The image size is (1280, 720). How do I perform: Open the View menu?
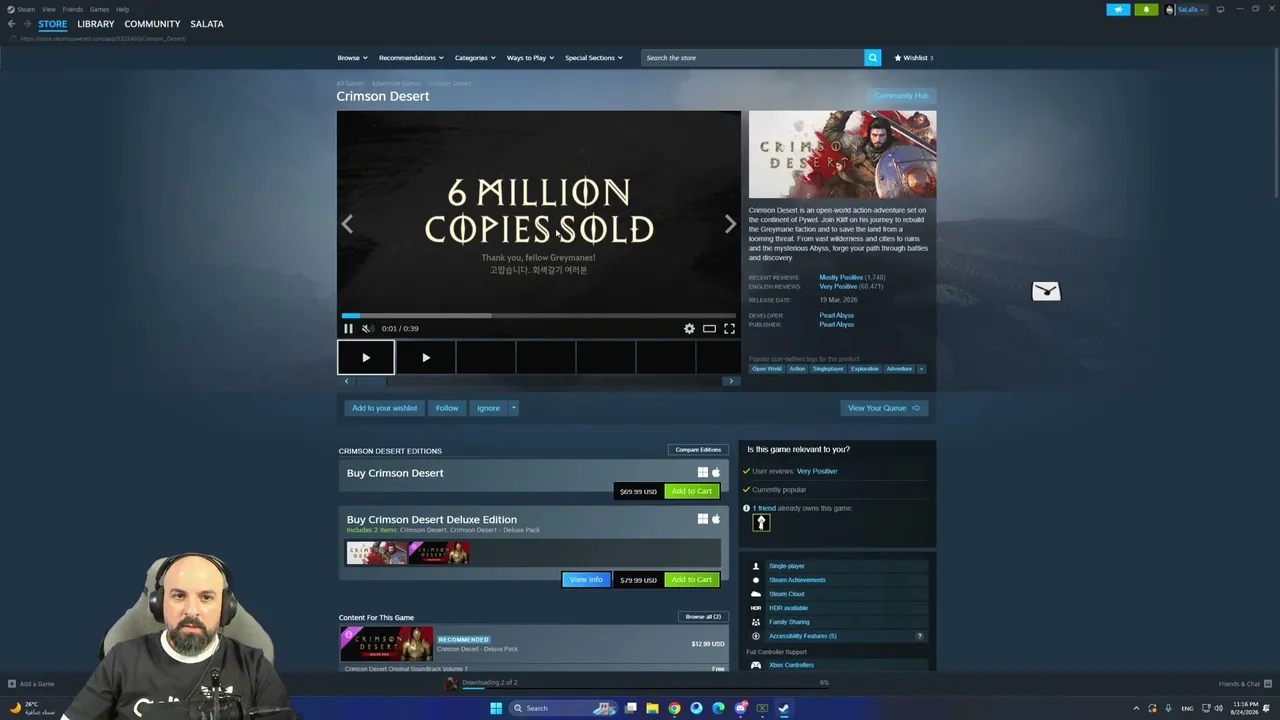pyautogui.click(x=48, y=9)
